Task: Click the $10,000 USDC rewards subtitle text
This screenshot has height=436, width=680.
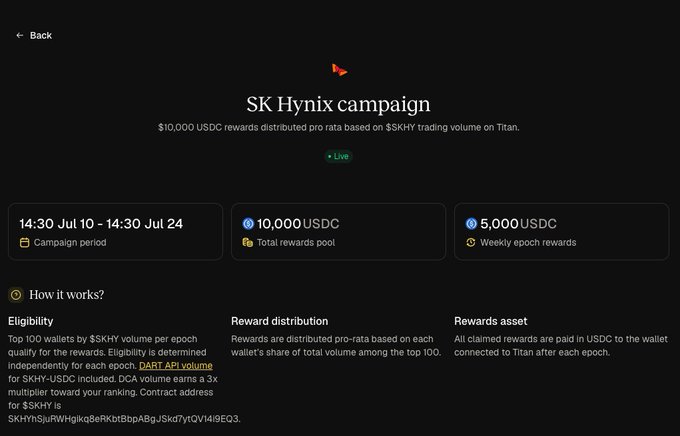Action: 338,128
